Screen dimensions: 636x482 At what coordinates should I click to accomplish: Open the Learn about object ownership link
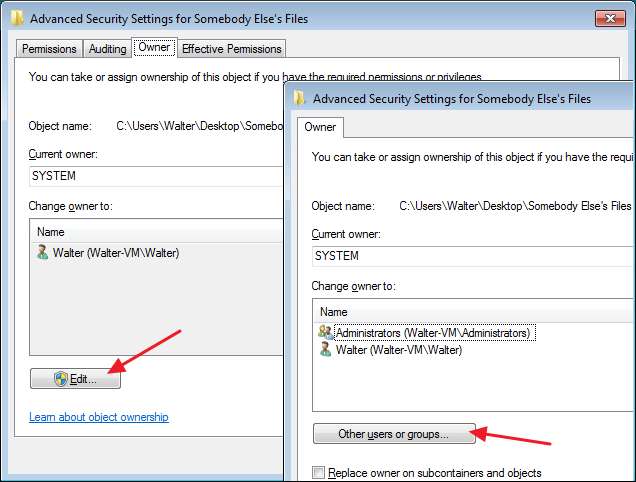pos(99,417)
